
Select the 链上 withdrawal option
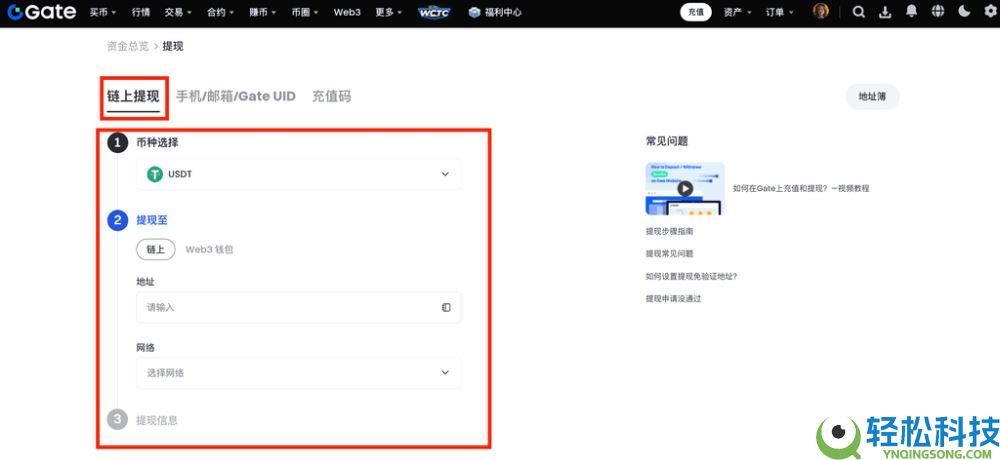tap(156, 249)
